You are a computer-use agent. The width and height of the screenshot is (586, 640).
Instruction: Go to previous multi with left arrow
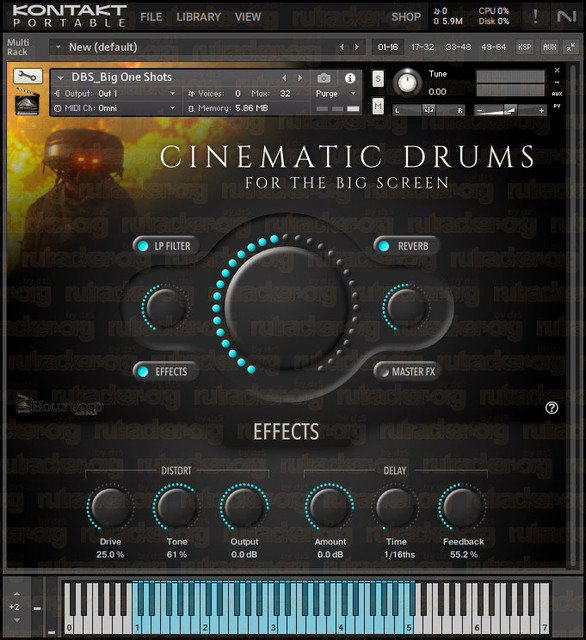(342, 47)
